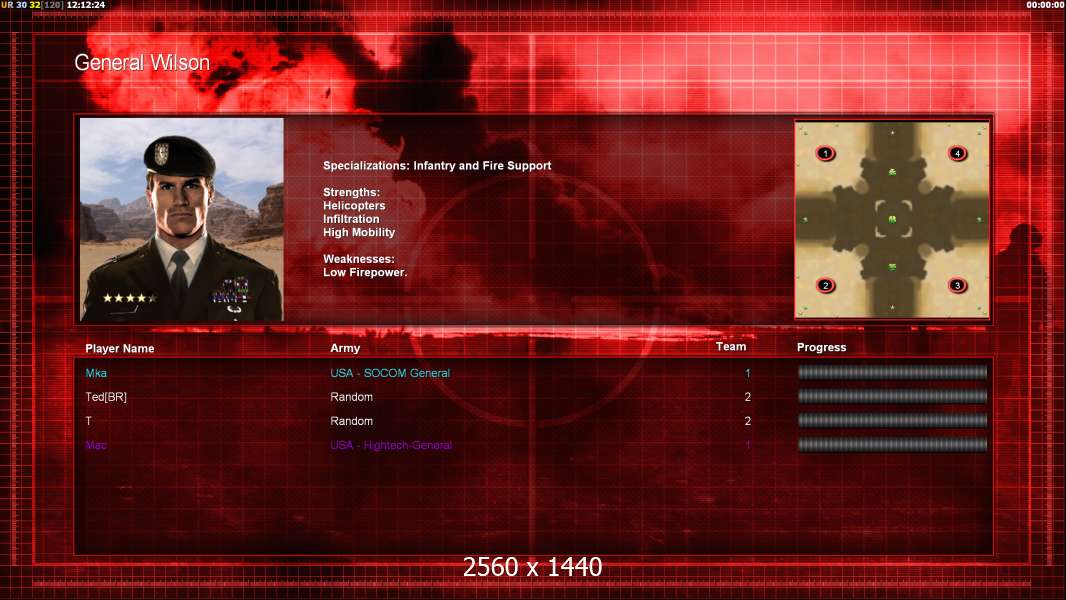Image resolution: width=1066 pixels, height=600 pixels.
Task: Click the green marker below minimap center
Action: point(892,267)
